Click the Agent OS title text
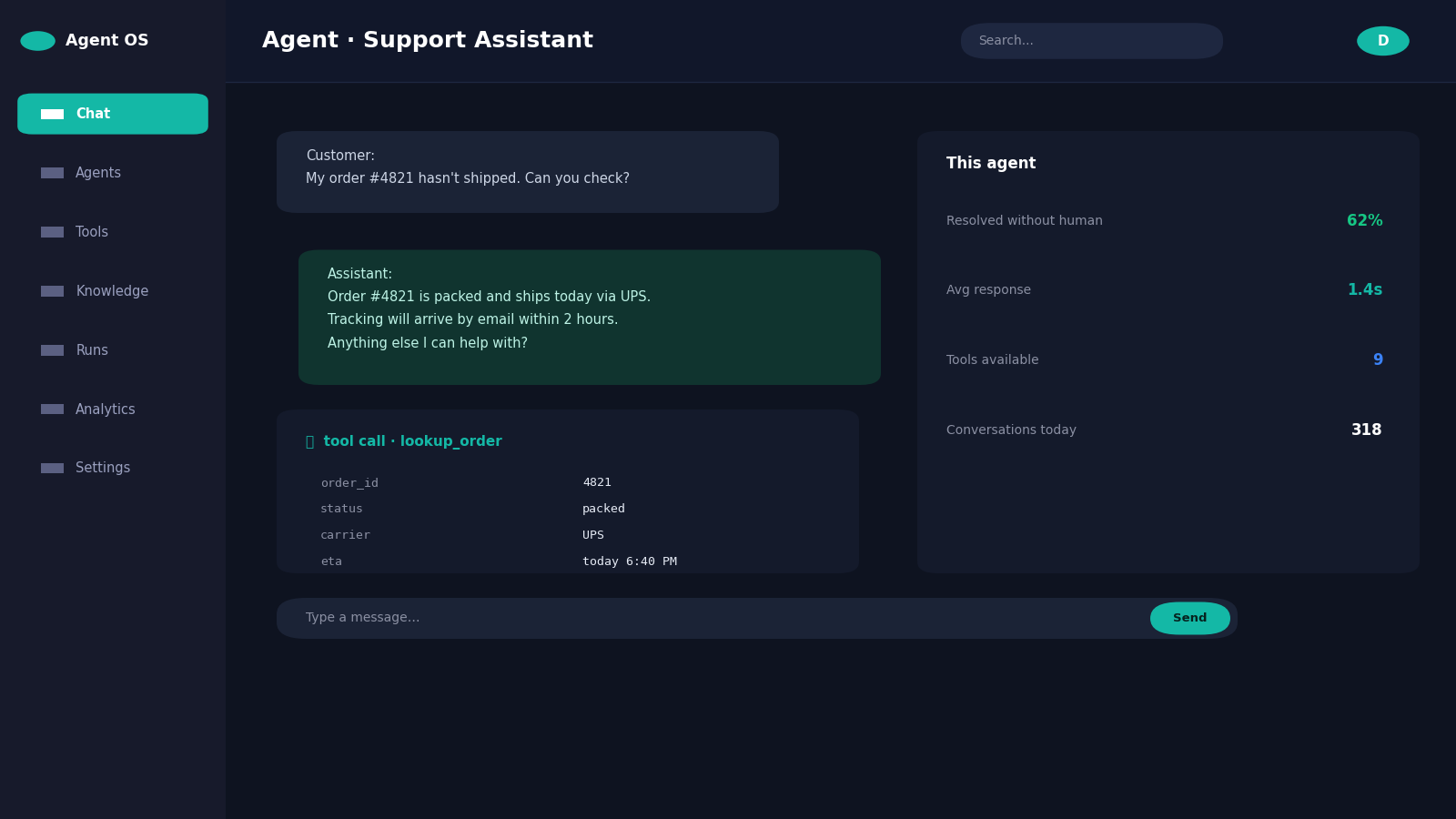Image resolution: width=1456 pixels, height=819 pixels. [x=106, y=41]
